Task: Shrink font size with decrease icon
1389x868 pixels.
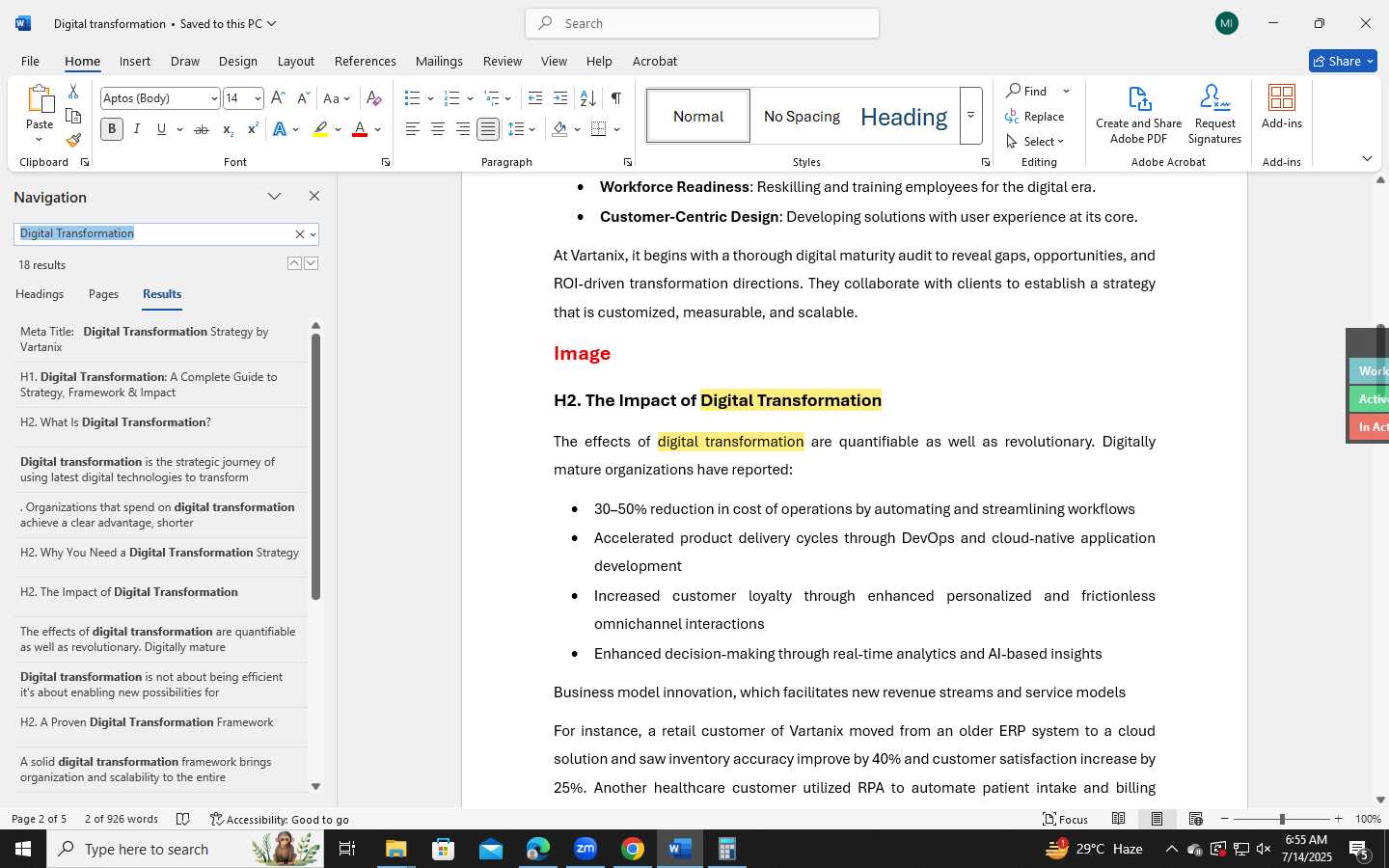Action: (x=303, y=98)
